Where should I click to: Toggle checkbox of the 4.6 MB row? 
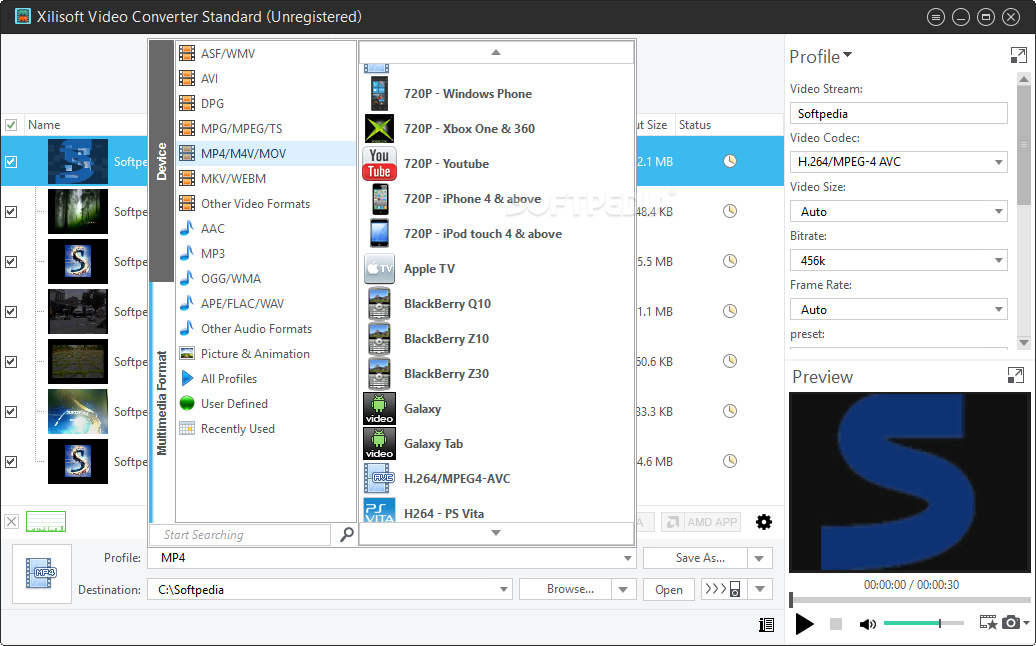(x=11, y=462)
